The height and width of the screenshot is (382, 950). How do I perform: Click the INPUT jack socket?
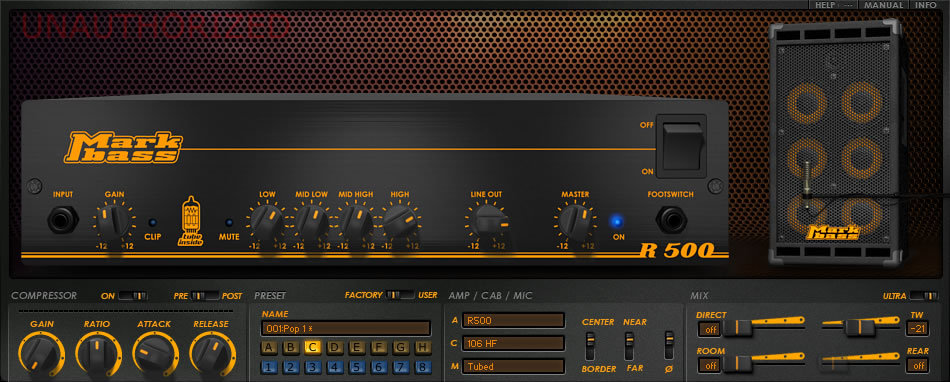click(62, 220)
